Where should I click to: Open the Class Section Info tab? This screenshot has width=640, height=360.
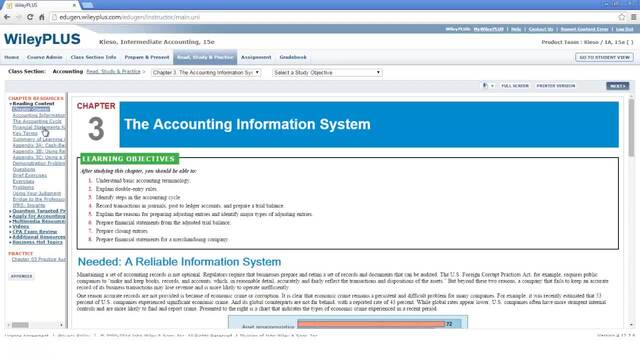point(93,57)
